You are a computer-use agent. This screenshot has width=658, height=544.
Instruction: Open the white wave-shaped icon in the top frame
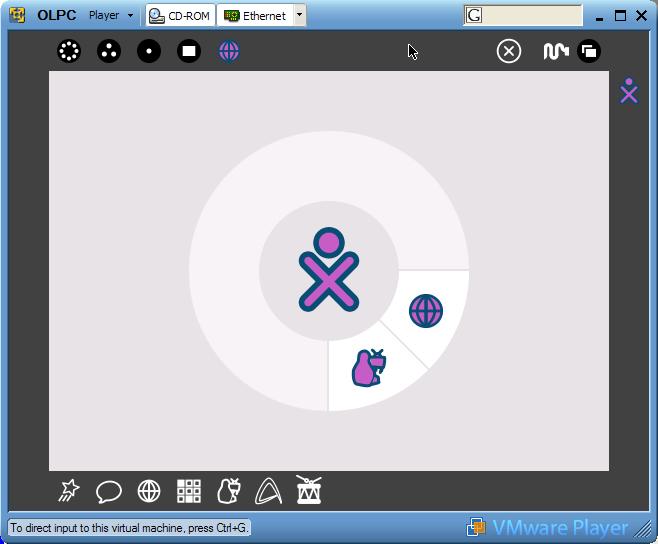tap(556, 51)
